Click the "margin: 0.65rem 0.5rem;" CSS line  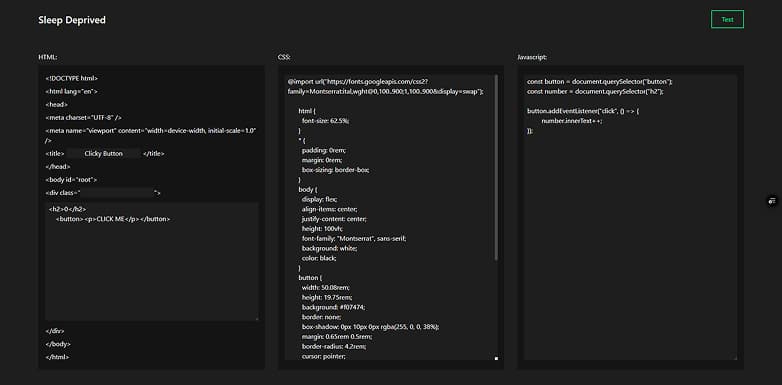pyautogui.click(x=337, y=337)
